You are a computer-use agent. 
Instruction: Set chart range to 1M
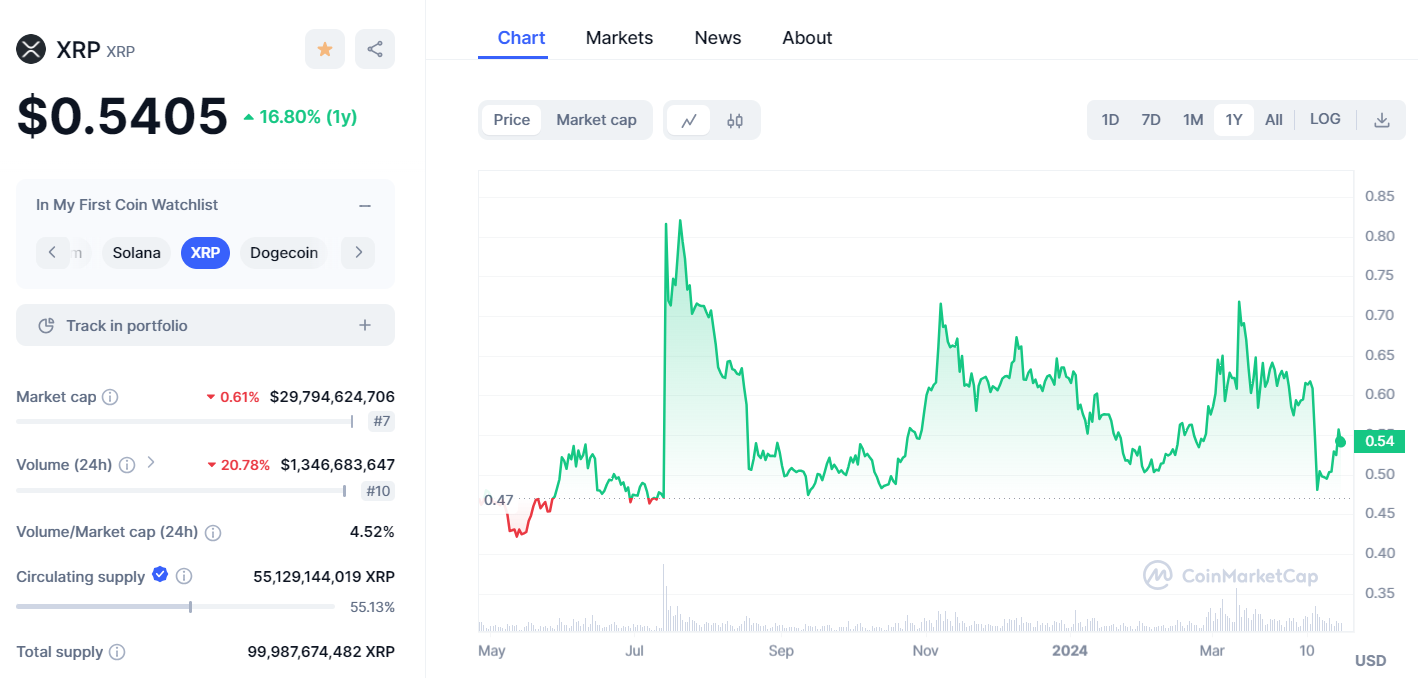point(1193,120)
